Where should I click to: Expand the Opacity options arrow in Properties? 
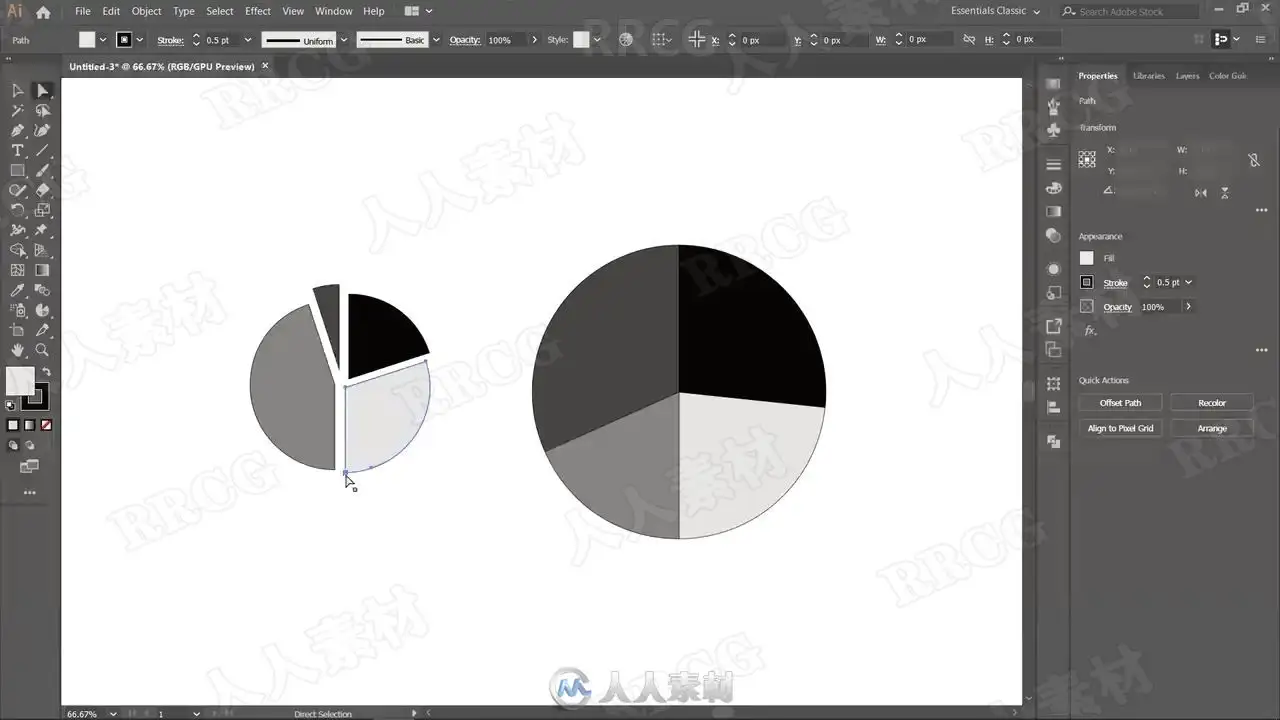pyautogui.click(x=1188, y=307)
